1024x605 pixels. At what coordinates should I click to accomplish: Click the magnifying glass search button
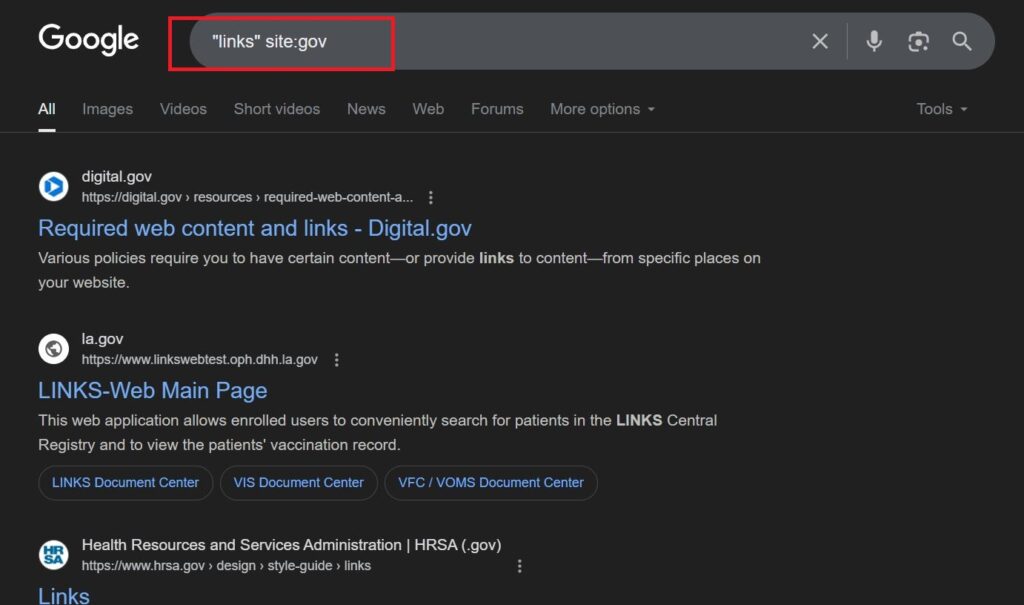click(961, 41)
